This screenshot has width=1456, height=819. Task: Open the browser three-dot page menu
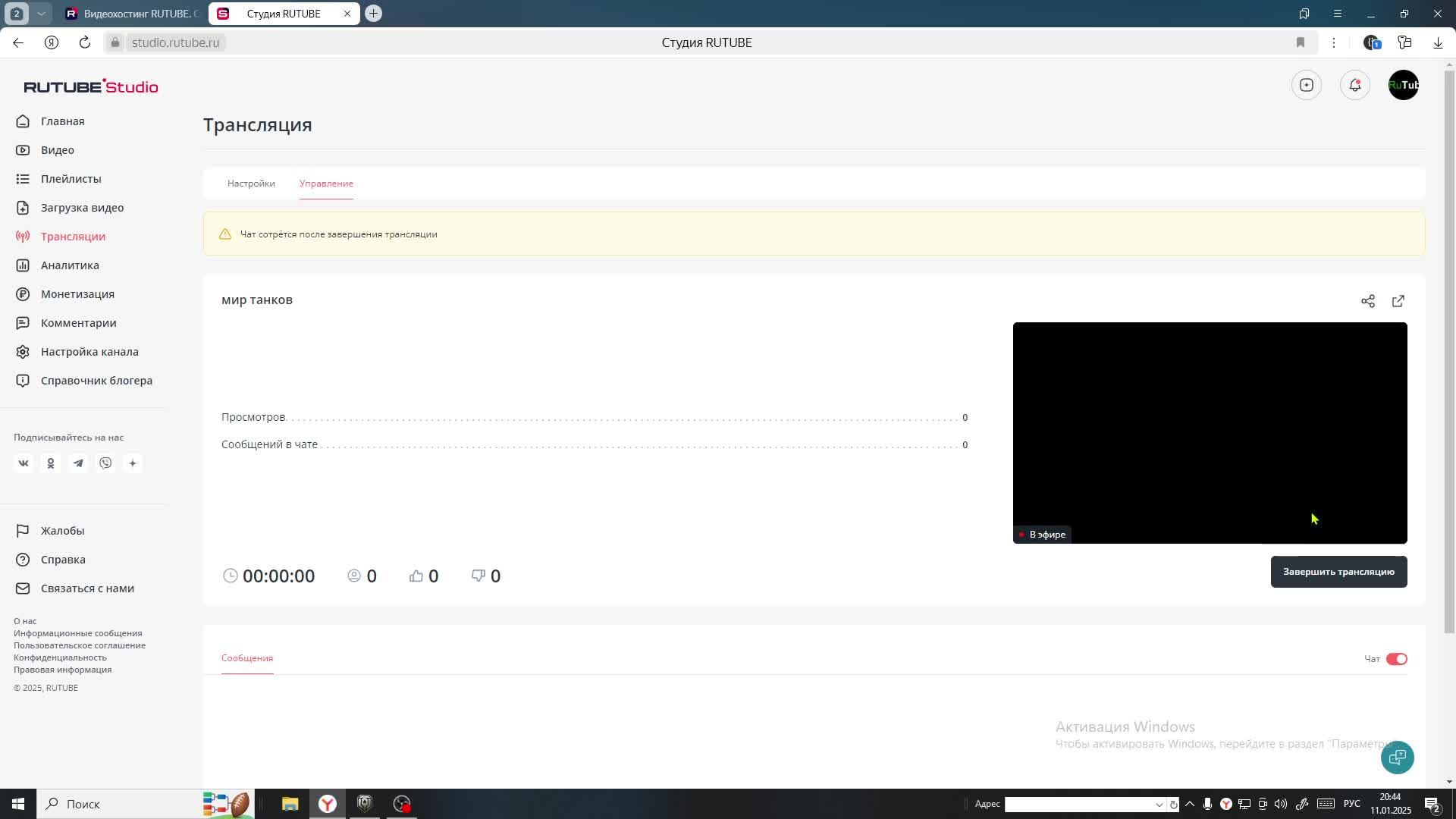click(1333, 42)
